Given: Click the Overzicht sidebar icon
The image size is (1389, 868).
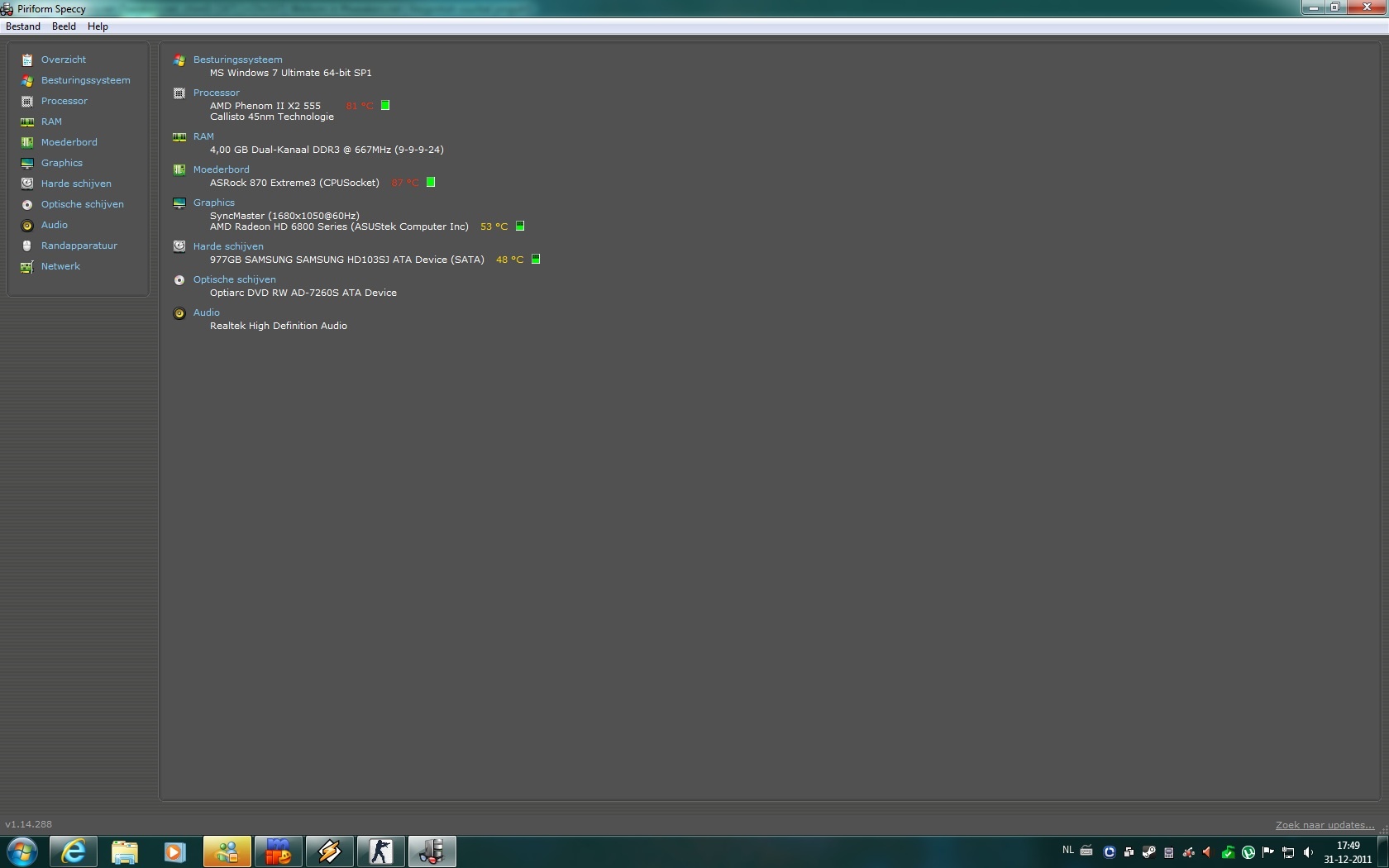Looking at the screenshot, I should tap(27, 60).
